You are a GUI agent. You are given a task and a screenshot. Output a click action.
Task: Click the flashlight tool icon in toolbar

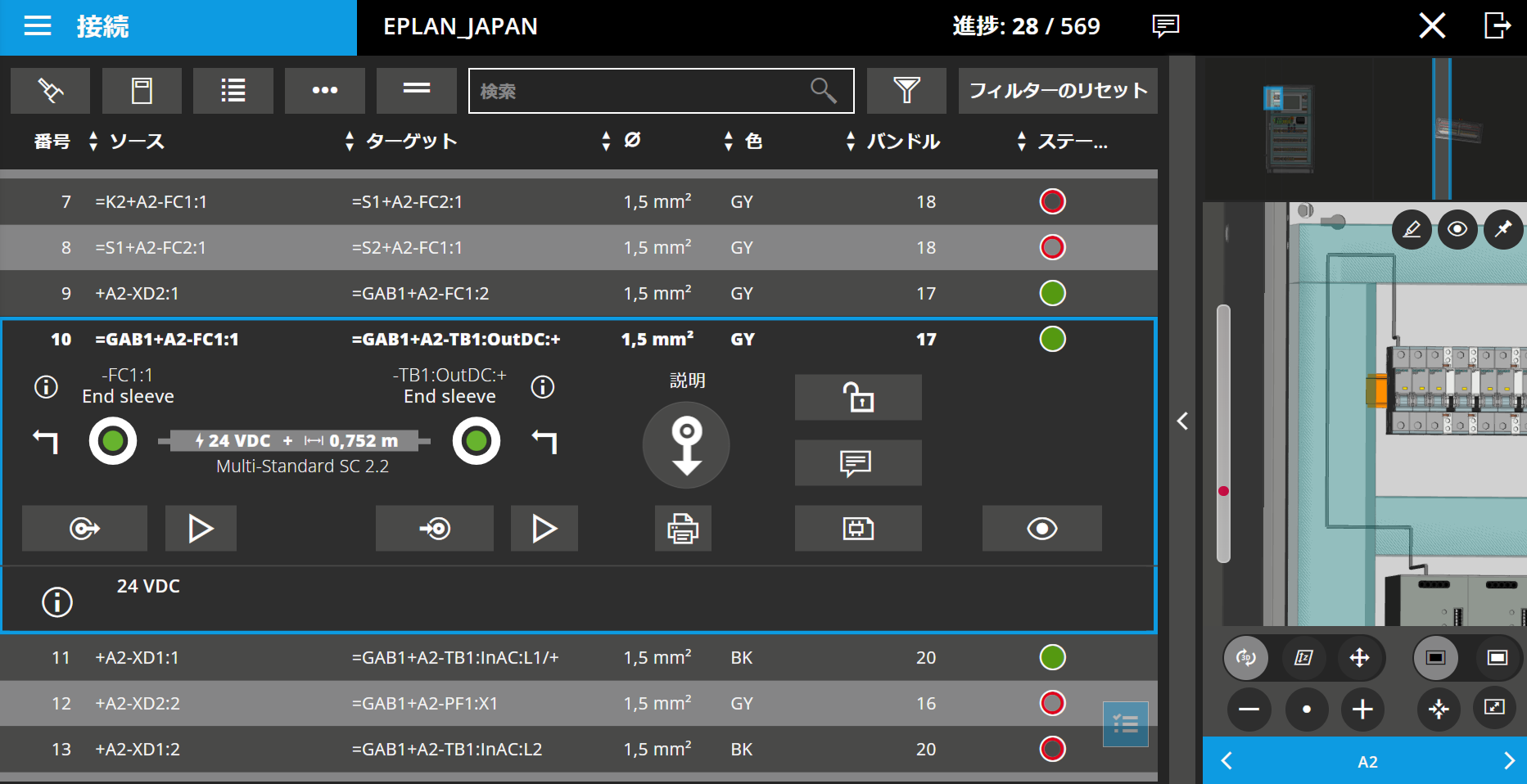(50, 90)
